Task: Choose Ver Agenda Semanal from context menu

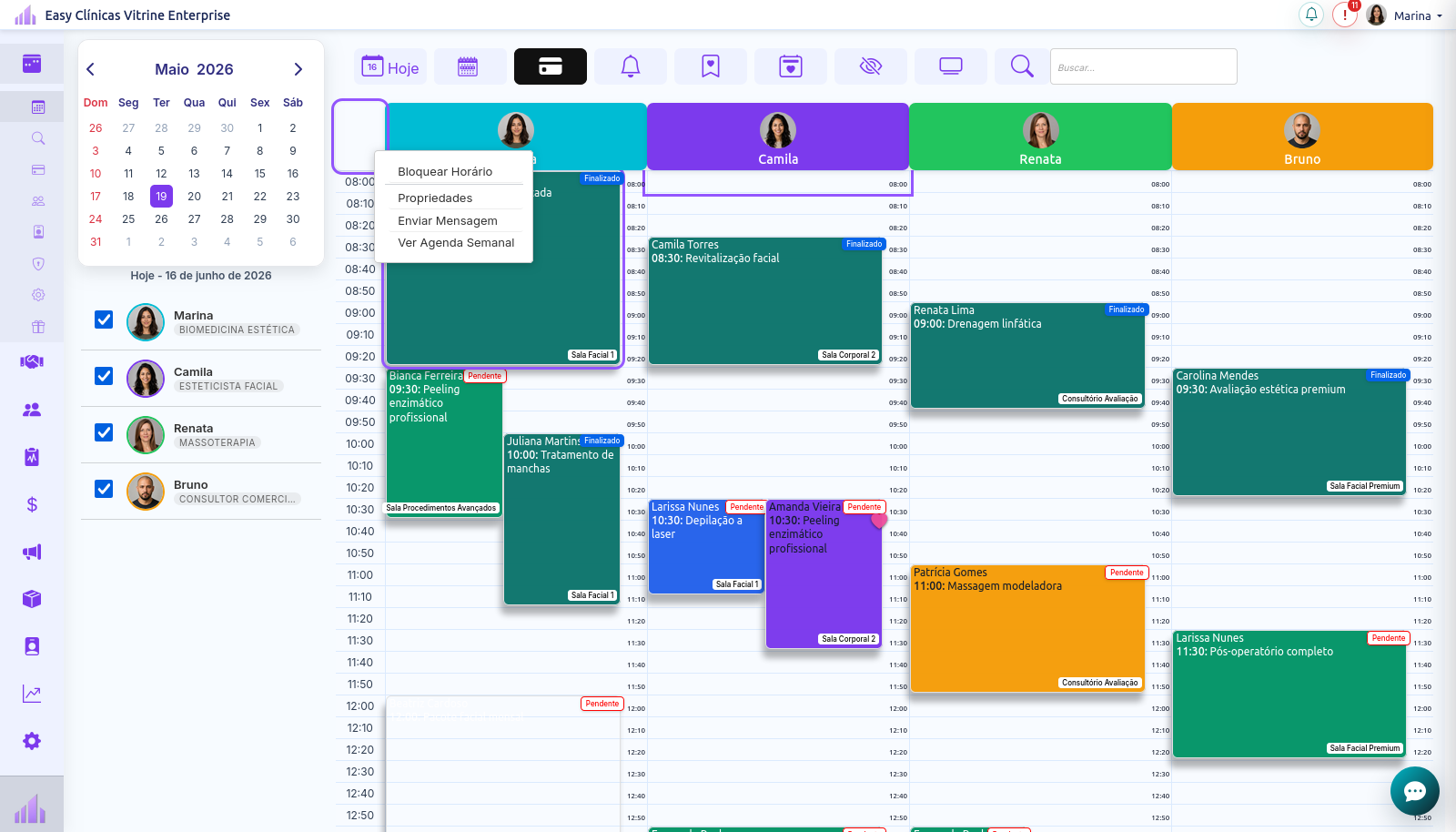Action: tap(454, 242)
